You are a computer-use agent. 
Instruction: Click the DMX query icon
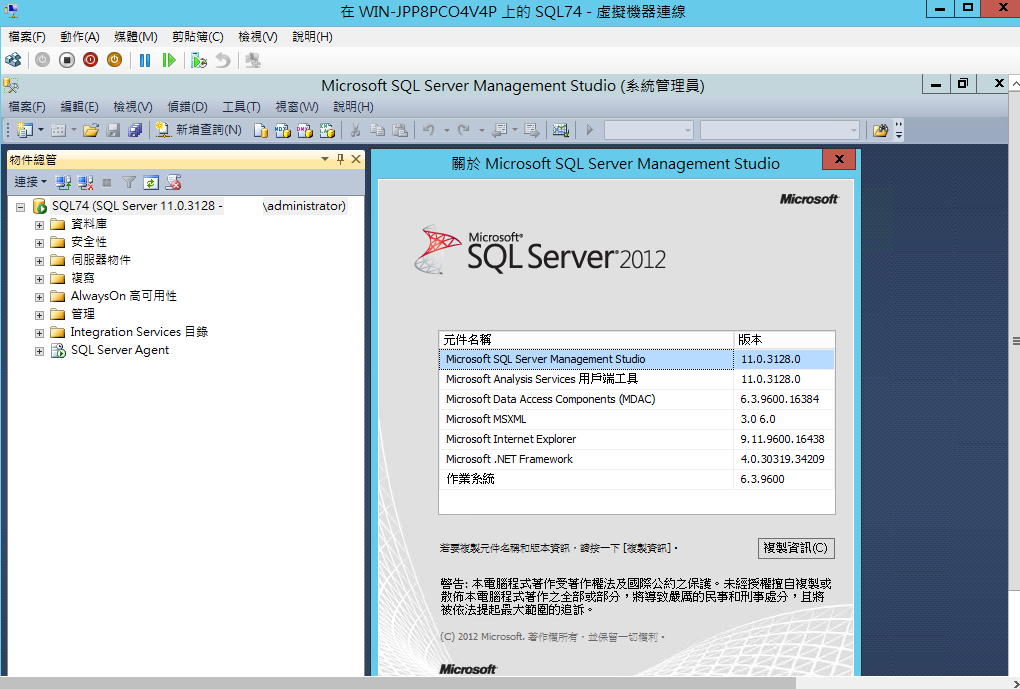coord(304,130)
